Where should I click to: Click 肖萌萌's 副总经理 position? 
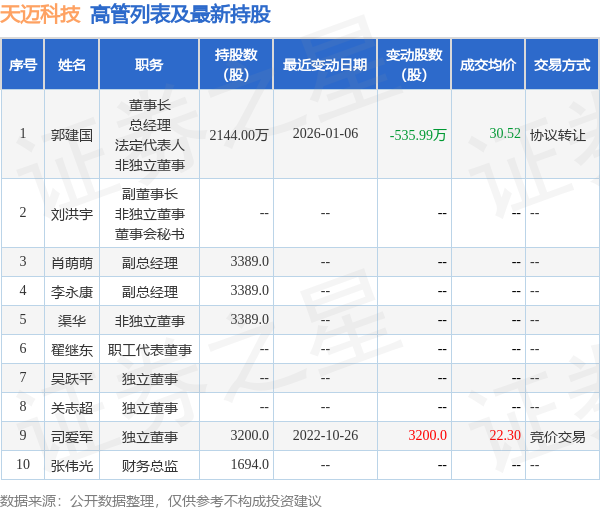pos(150,263)
